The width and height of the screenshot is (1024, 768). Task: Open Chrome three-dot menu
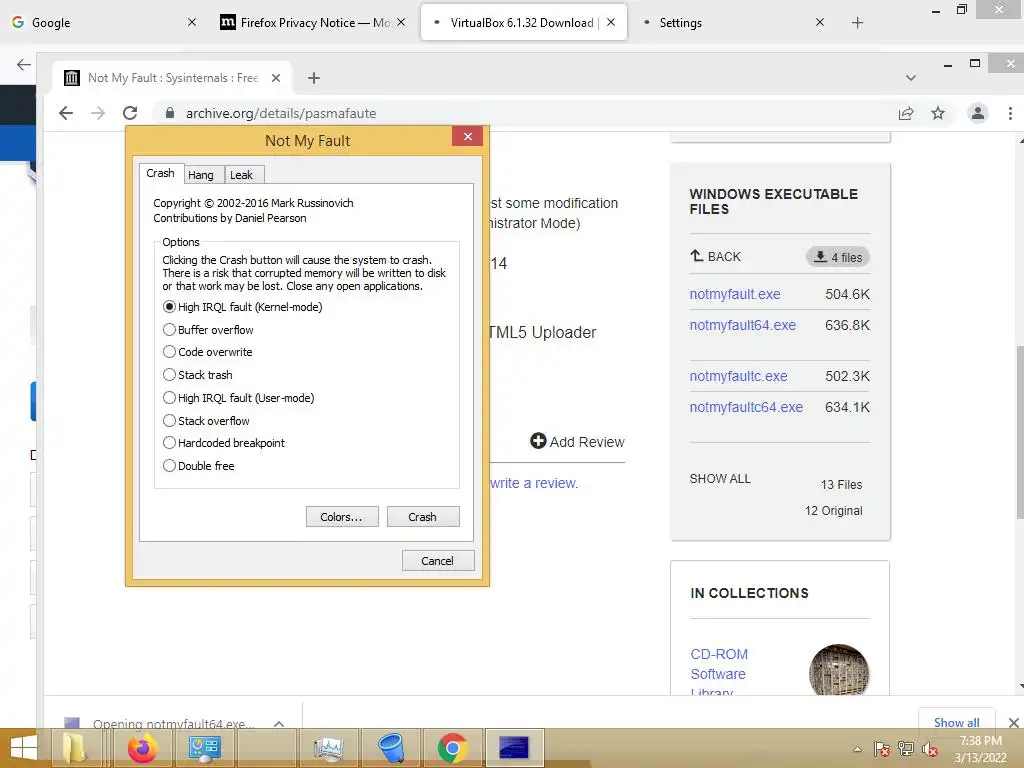click(1010, 113)
